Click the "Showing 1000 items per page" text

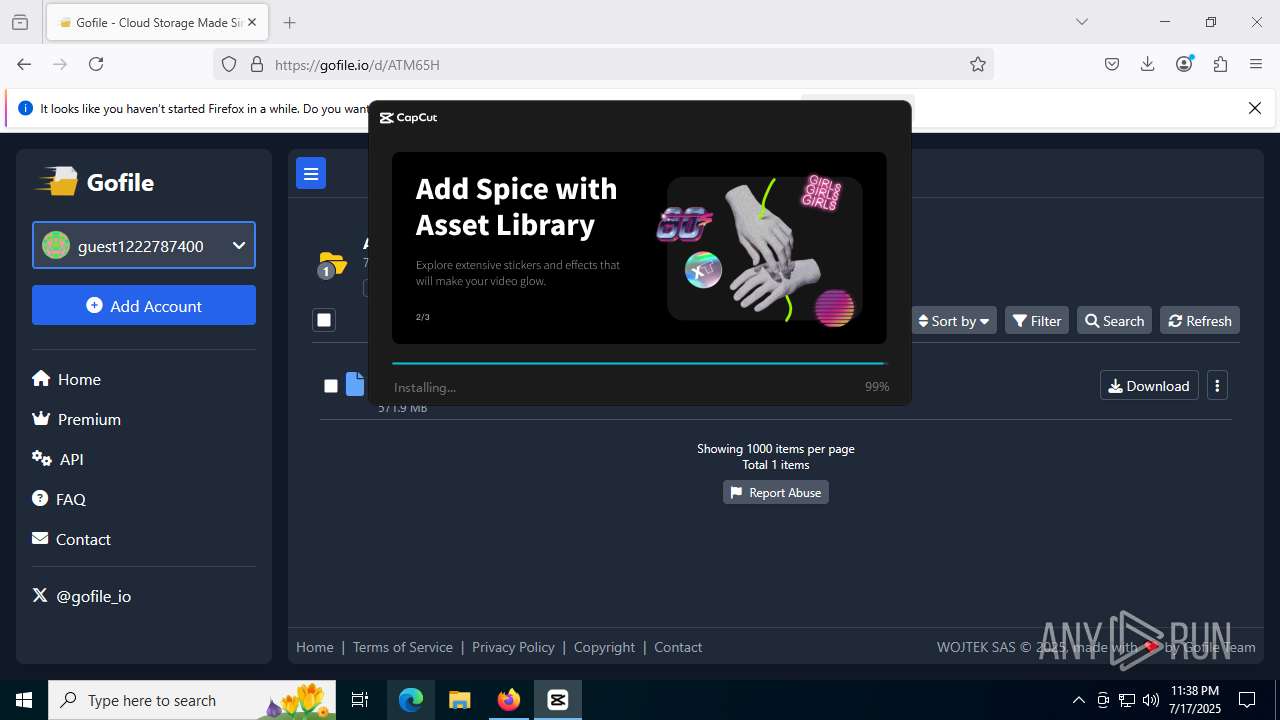pyautogui.click(x=776, y=449)
